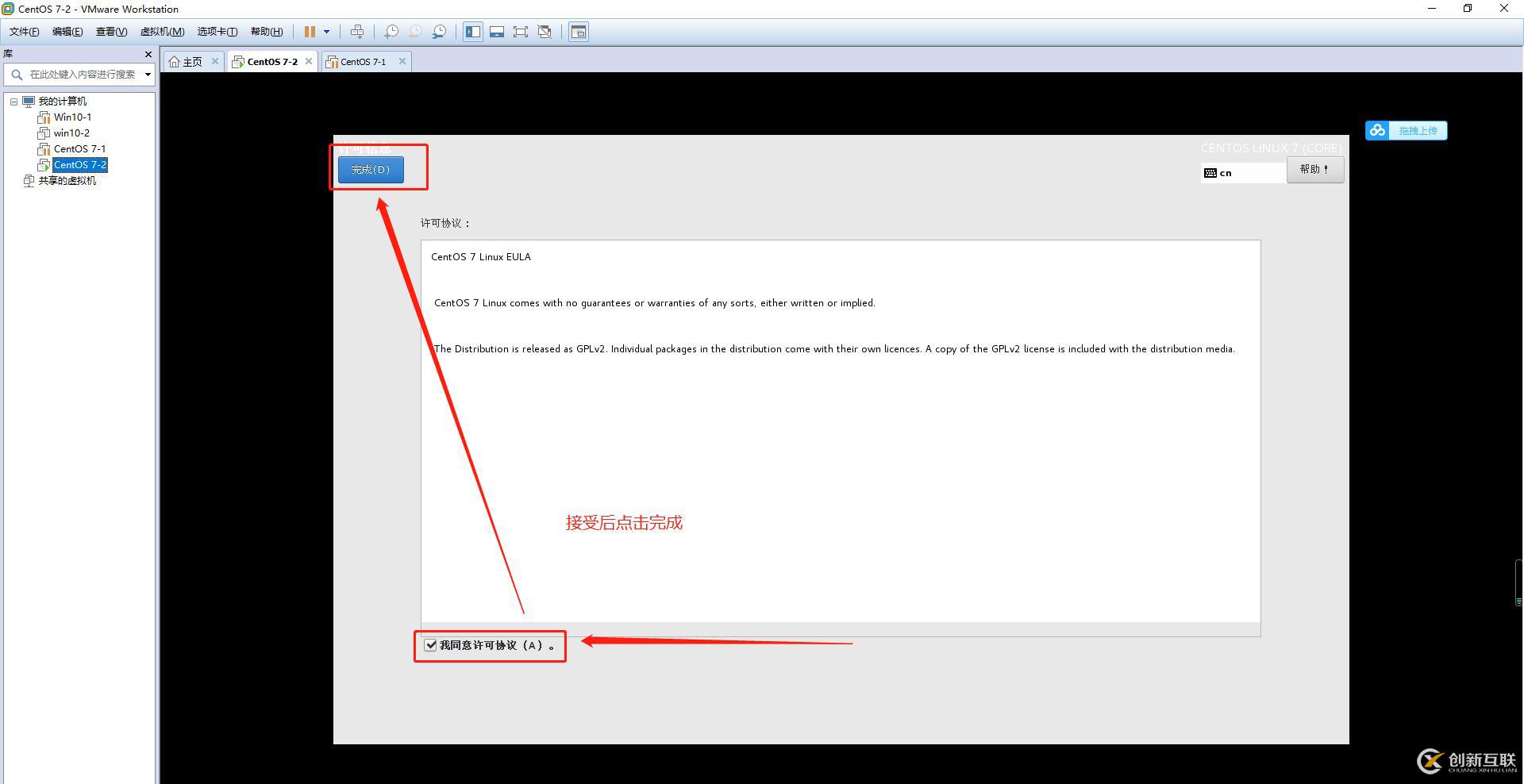Viewport: 1524px width, 784px height.
Task: Click the 完成(D) button
Action: 371,170
